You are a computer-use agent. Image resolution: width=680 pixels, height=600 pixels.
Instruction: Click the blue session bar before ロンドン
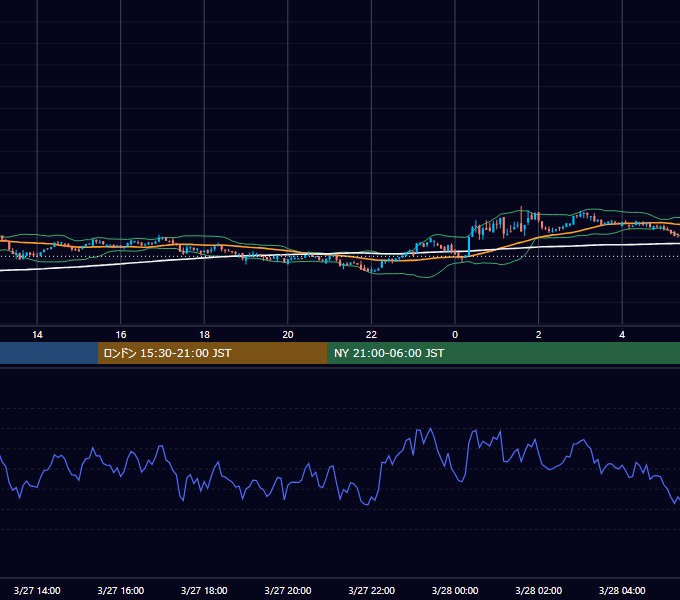(49, 353)
